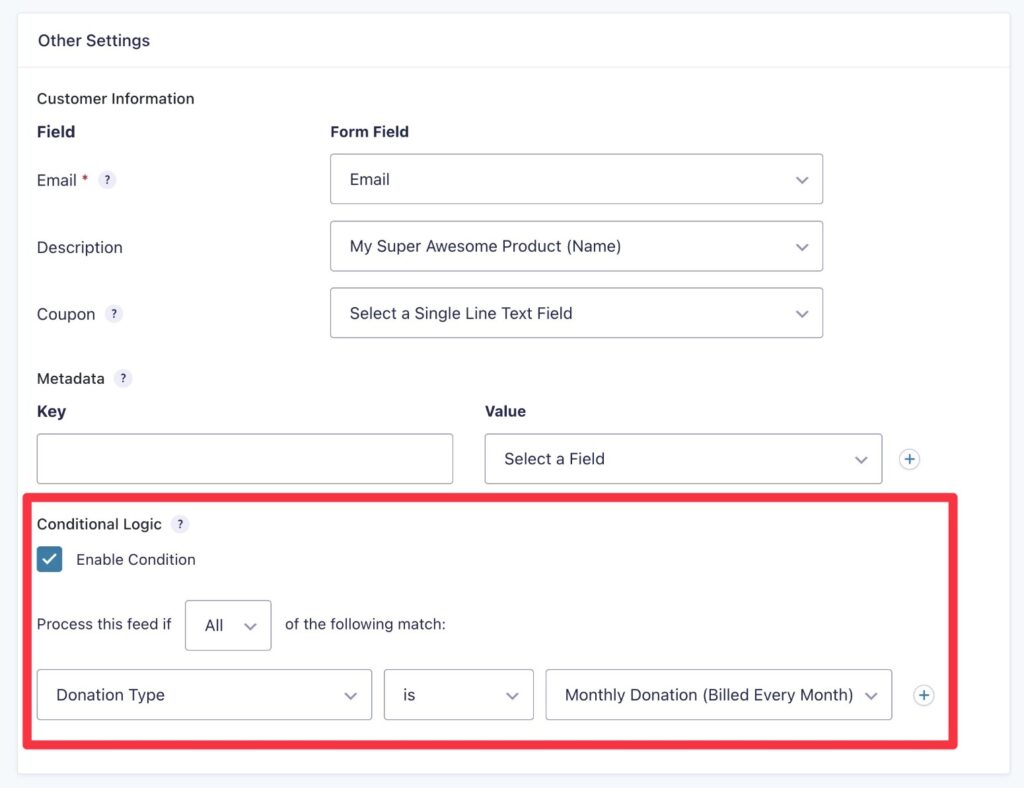1024x788 pixels.
Task: Click inside the Metadata Key input field
Action: tap(244, 459)
